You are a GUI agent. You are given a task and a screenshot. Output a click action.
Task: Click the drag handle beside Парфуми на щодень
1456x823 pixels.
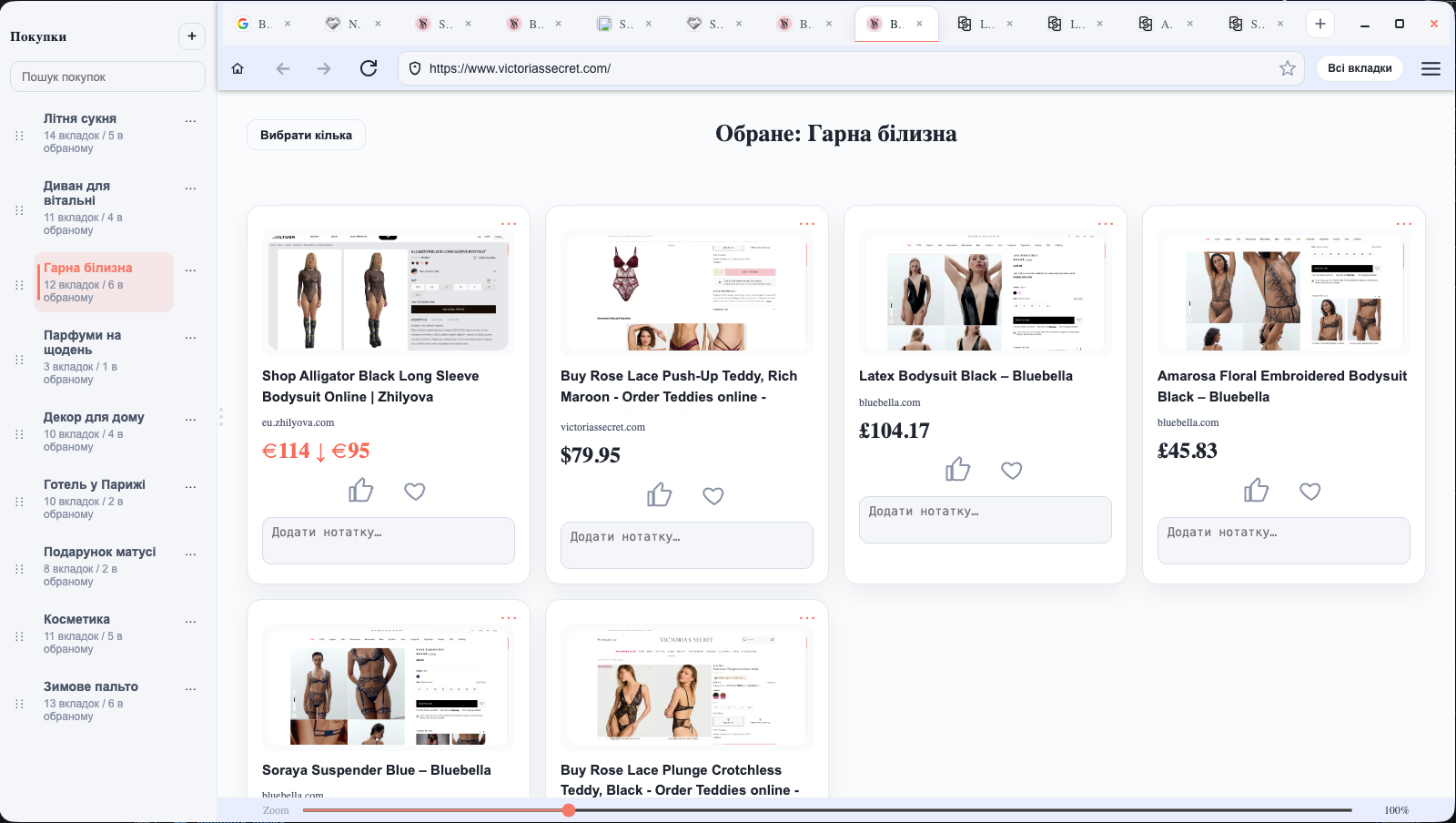19,360
